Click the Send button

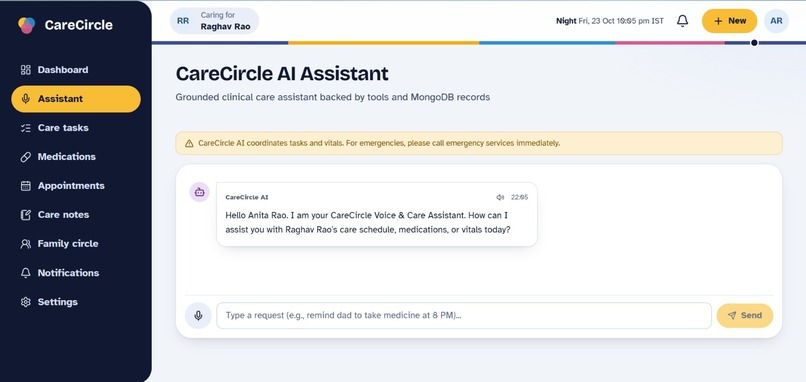pyautogui.click(x=745, y=316)
